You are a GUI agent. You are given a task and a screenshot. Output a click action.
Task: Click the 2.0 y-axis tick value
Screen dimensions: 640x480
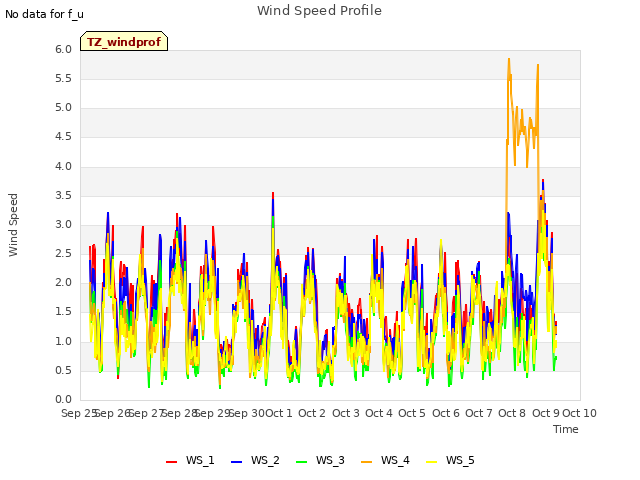(x=63, y=282)
